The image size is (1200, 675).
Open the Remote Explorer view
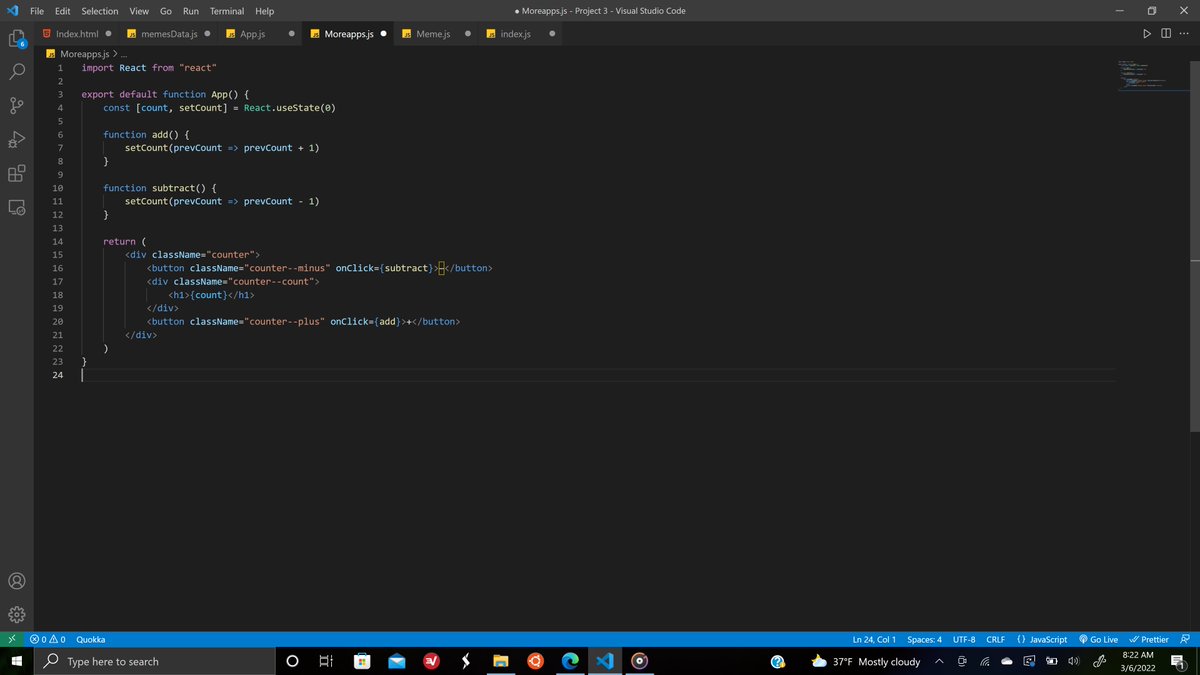pos(17,207)
